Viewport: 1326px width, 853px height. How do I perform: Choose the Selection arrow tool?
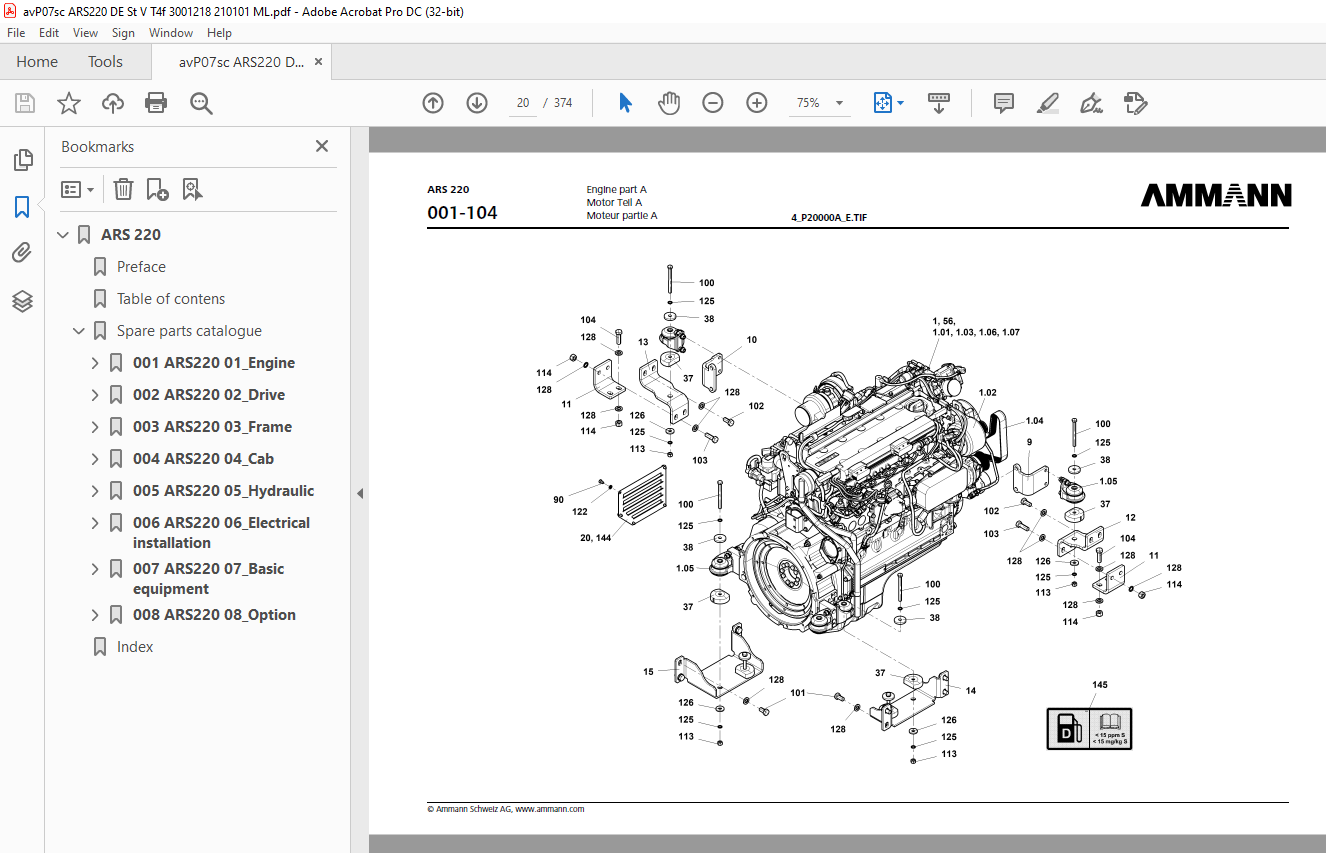pos(626,103)
